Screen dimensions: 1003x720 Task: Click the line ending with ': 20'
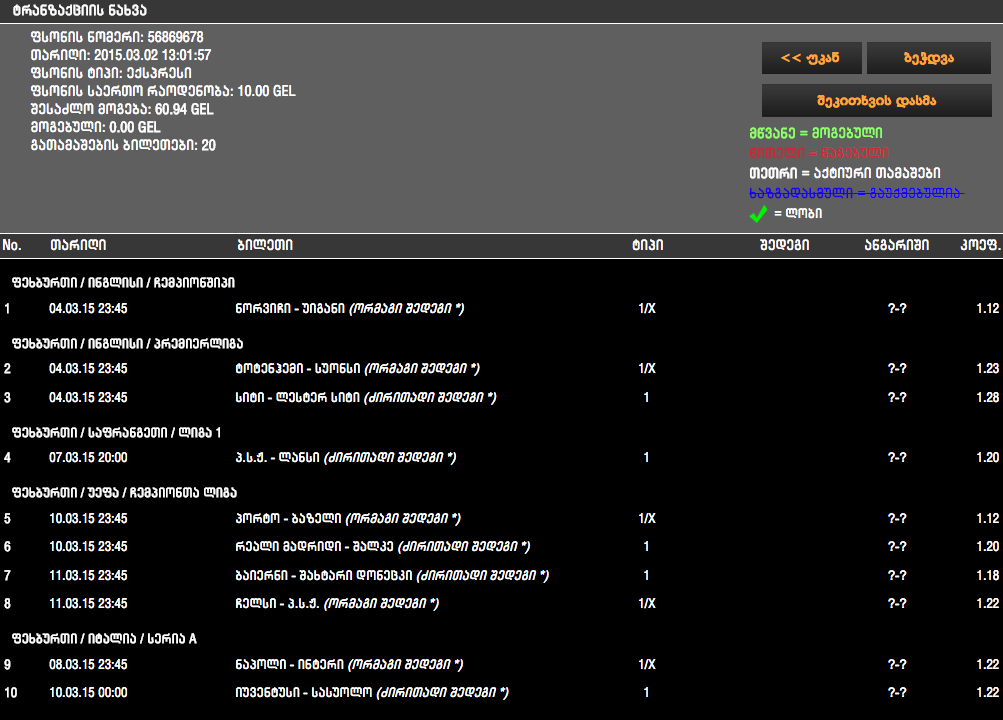click(123, 145)
